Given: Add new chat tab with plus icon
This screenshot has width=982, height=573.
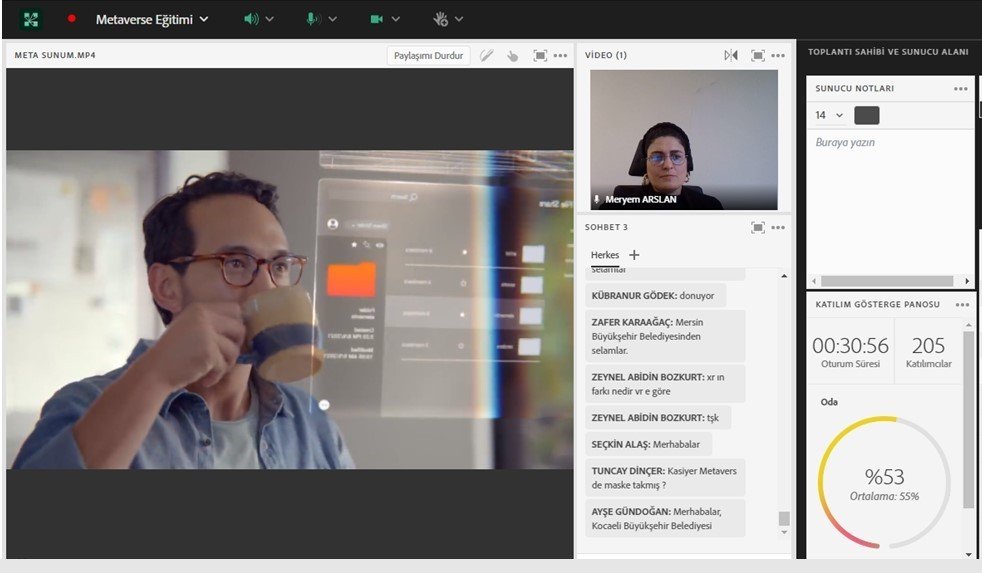Looking at the screenshot, I should pos(634,255).
